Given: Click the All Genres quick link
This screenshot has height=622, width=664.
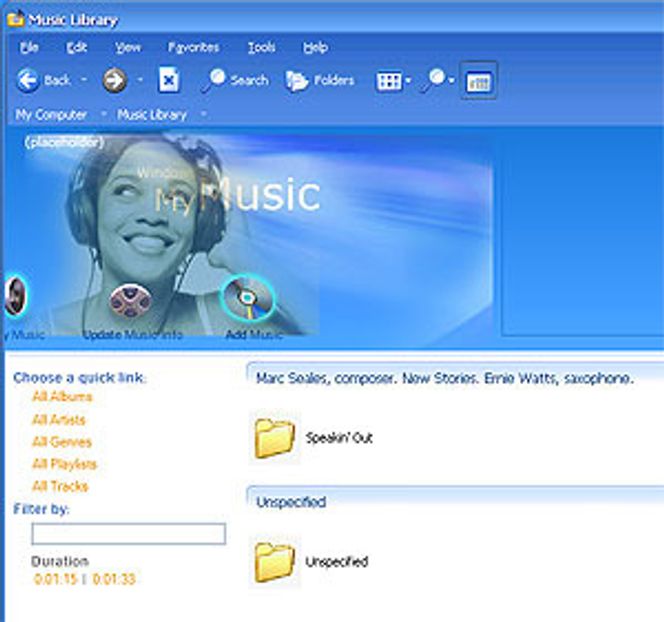Looking at the screenshot, I should [x=62, y=442].
